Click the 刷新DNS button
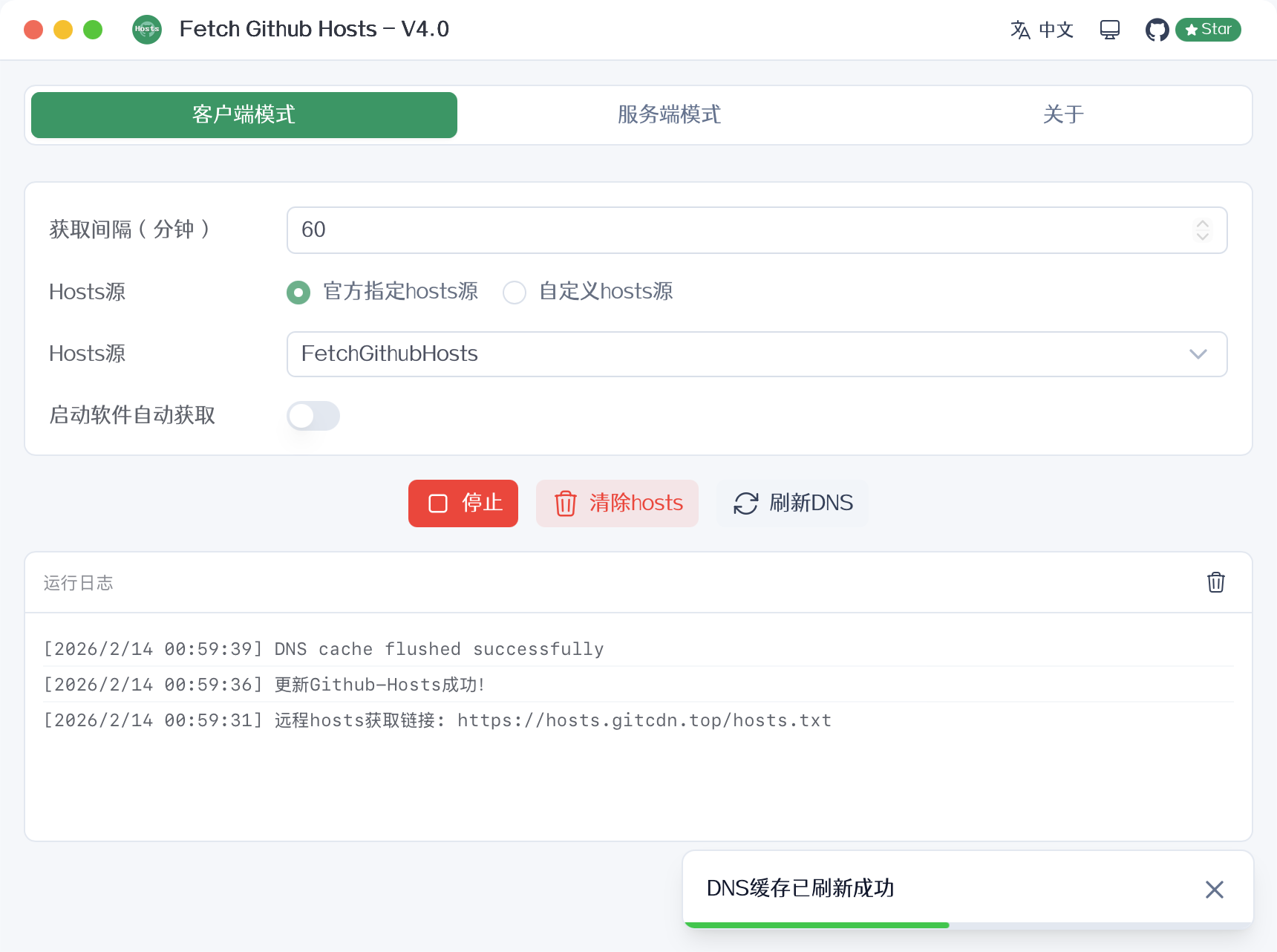 (x=792, y=503)
